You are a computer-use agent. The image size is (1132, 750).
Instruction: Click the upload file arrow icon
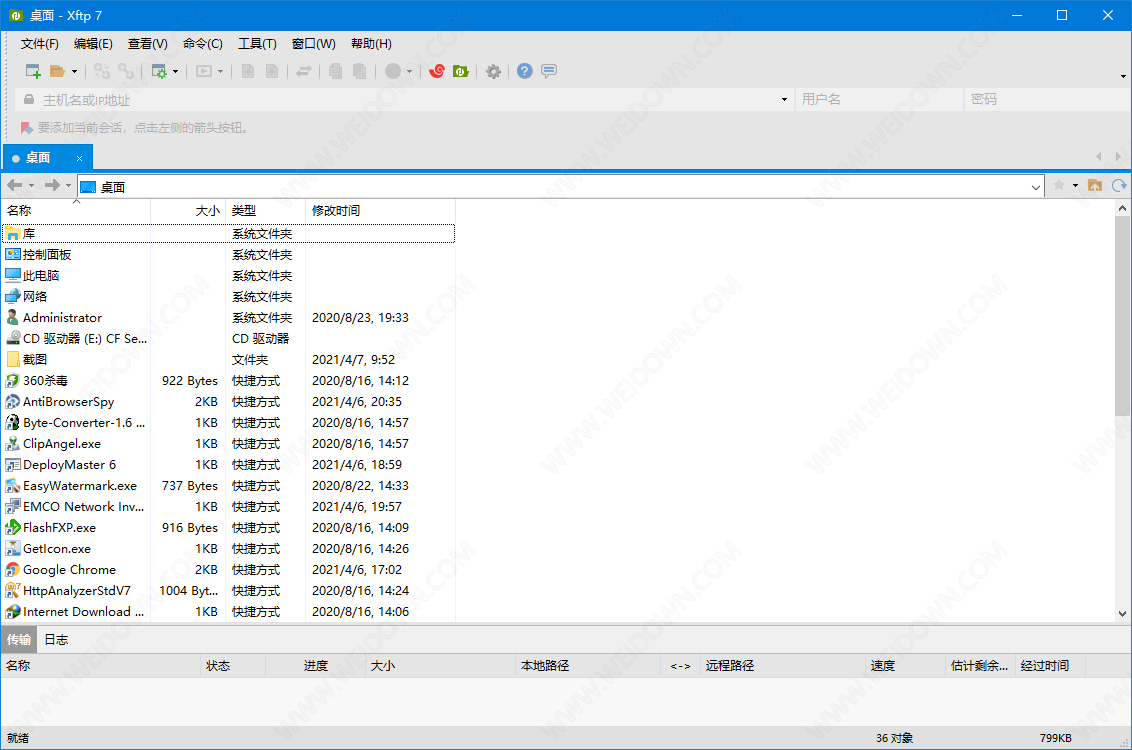pos(272,71)
